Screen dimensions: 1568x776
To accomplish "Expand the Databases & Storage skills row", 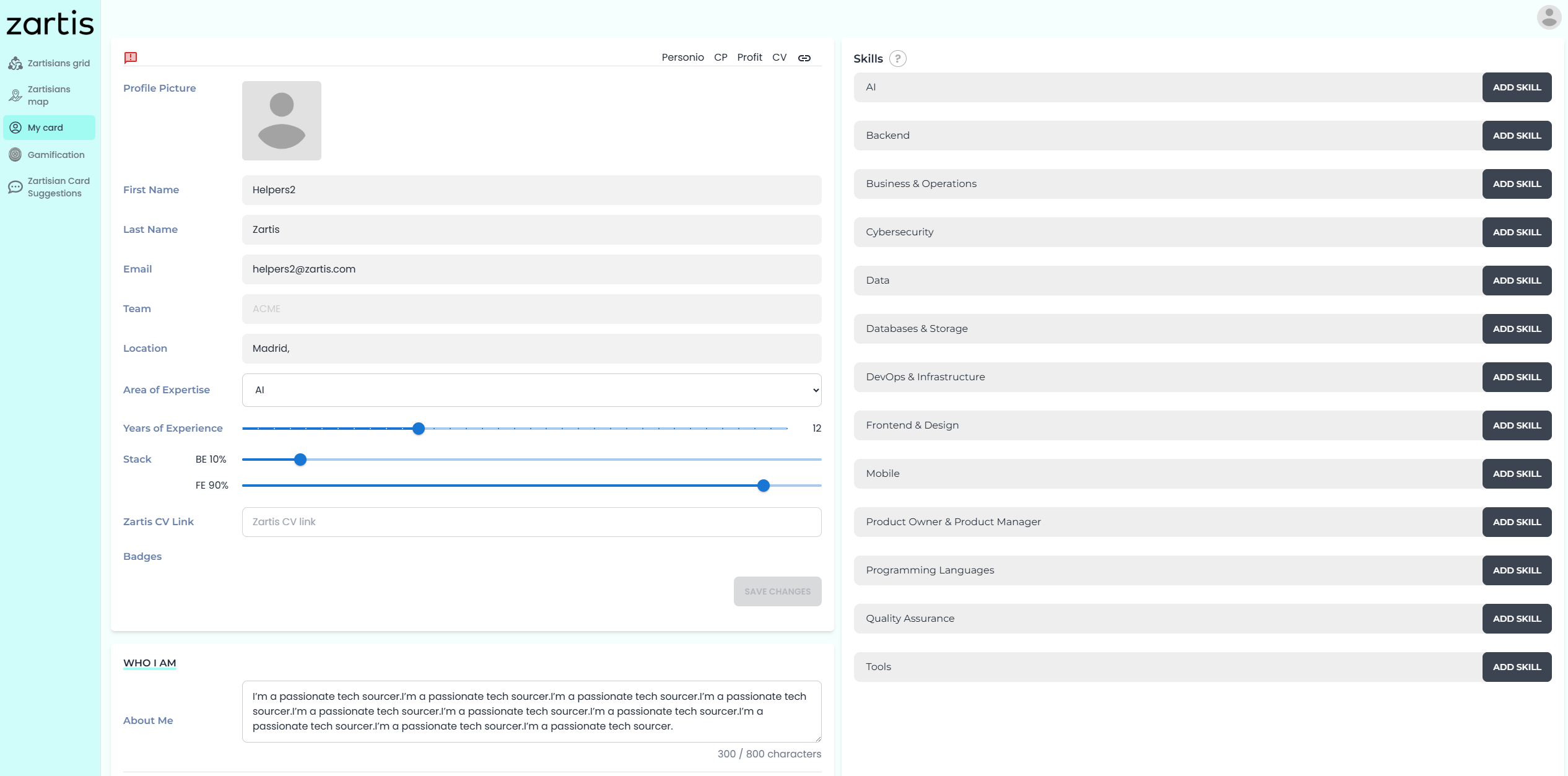I will coord(1168,329).
